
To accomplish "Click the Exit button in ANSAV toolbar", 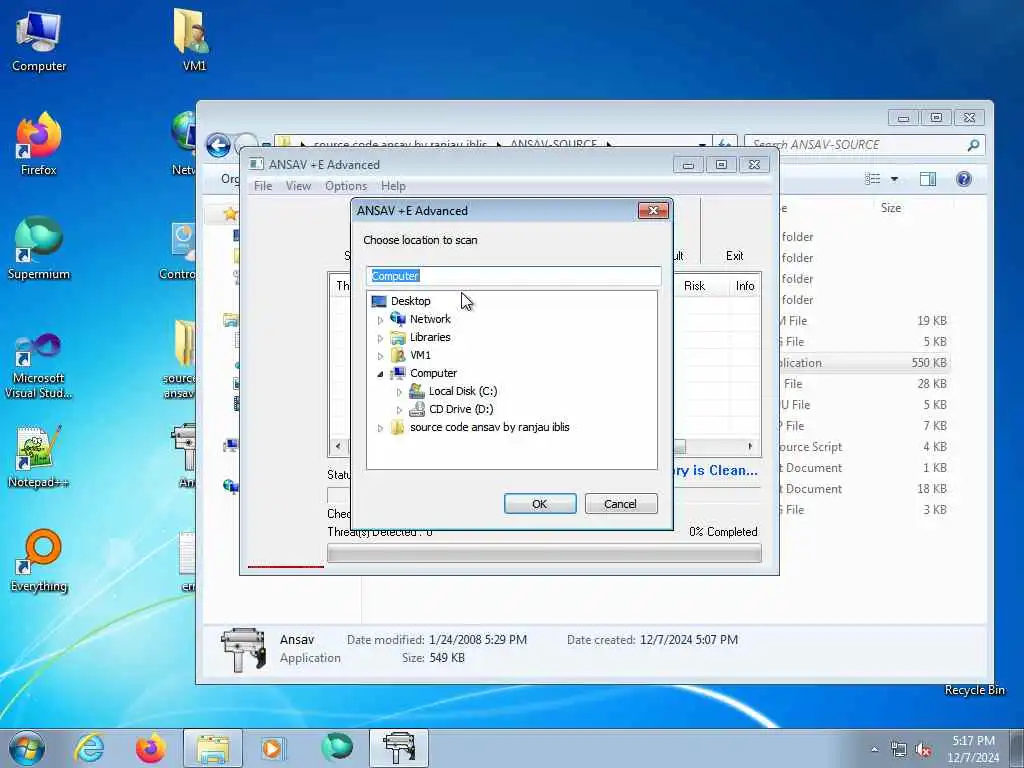I will (734, 256).
